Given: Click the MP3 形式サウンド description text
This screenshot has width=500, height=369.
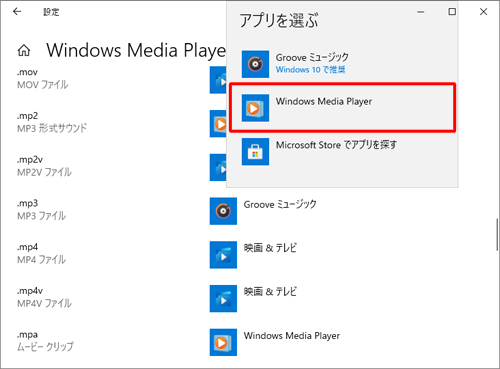Looking at the screenshot, I should coord(52,128).
